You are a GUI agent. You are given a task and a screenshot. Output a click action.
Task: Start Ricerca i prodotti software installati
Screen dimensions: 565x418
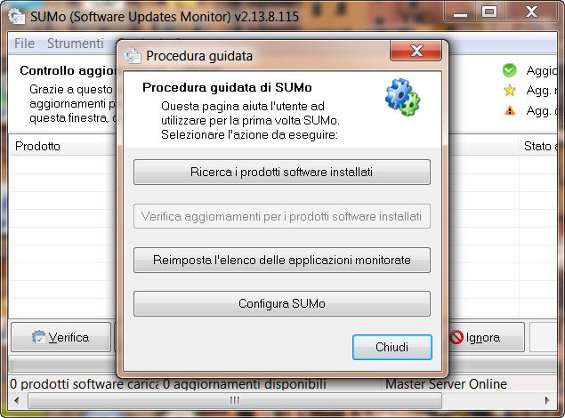[x=282, y=172]
